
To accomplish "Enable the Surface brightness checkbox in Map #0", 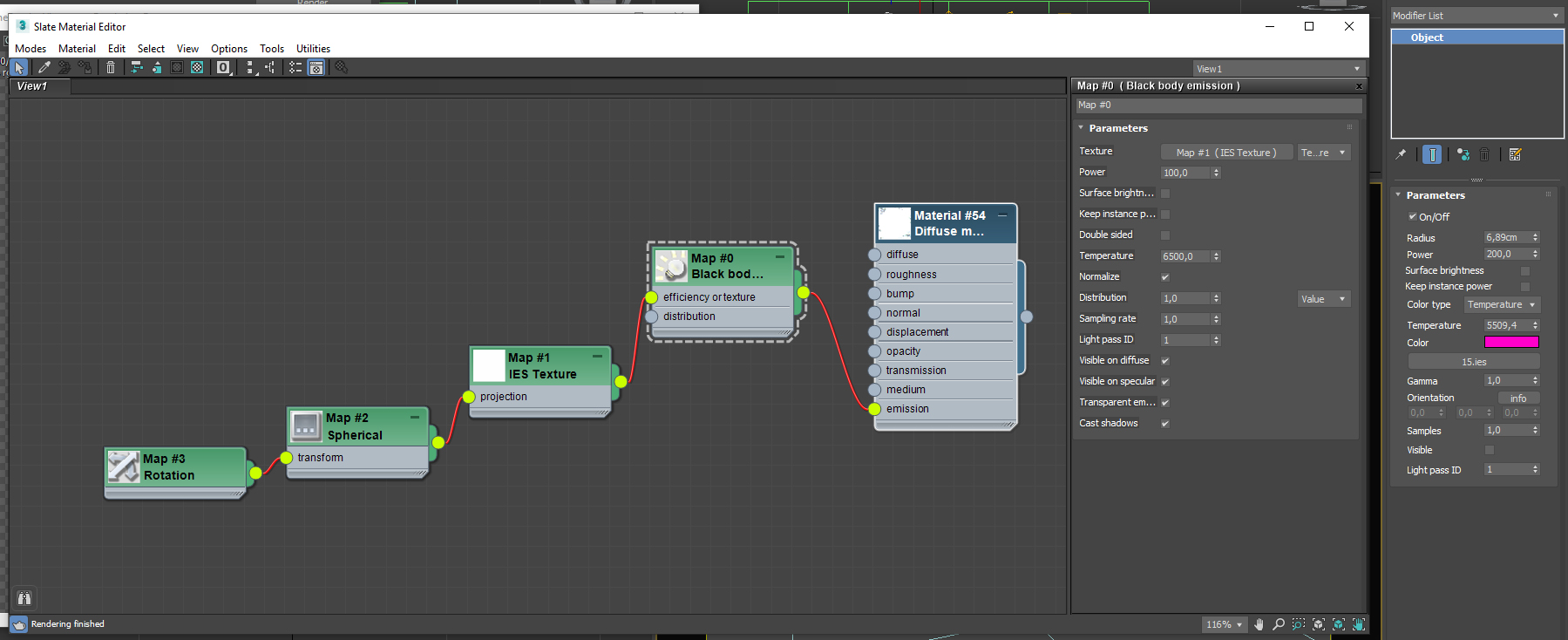I will (1165, 194).
